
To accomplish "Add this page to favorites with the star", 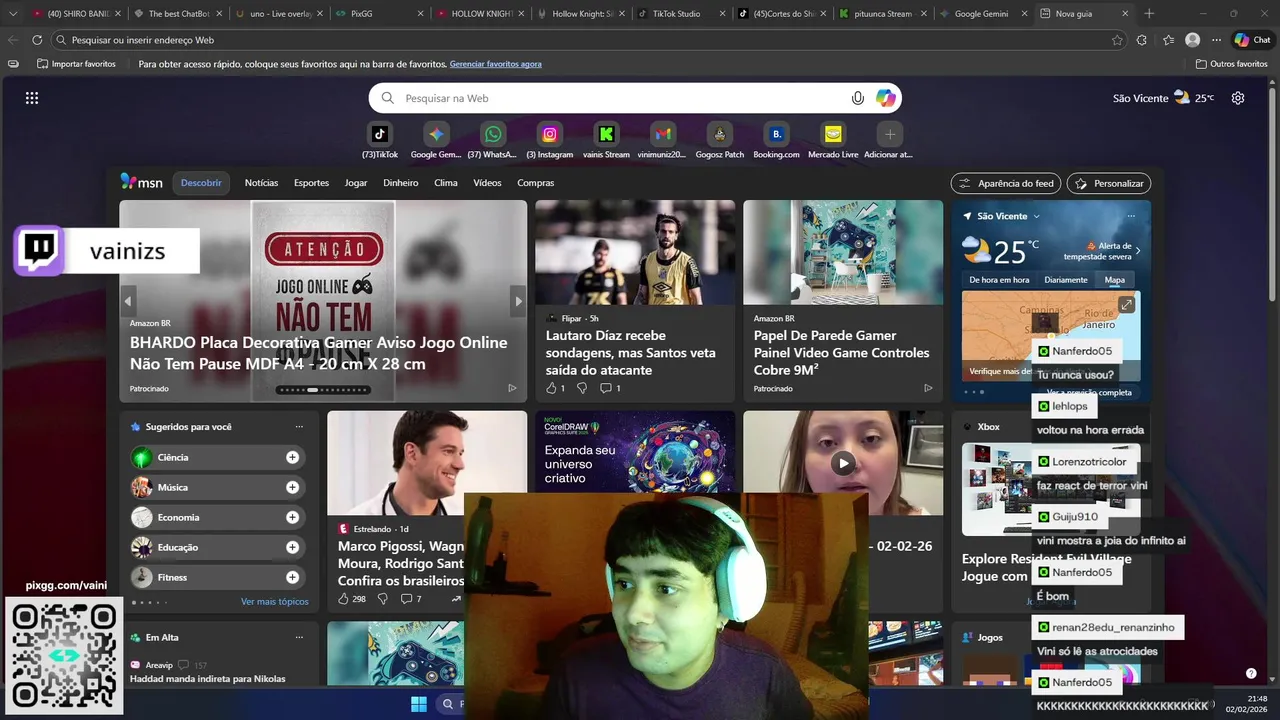I will pyautogui.click(x=1117, y=40).
